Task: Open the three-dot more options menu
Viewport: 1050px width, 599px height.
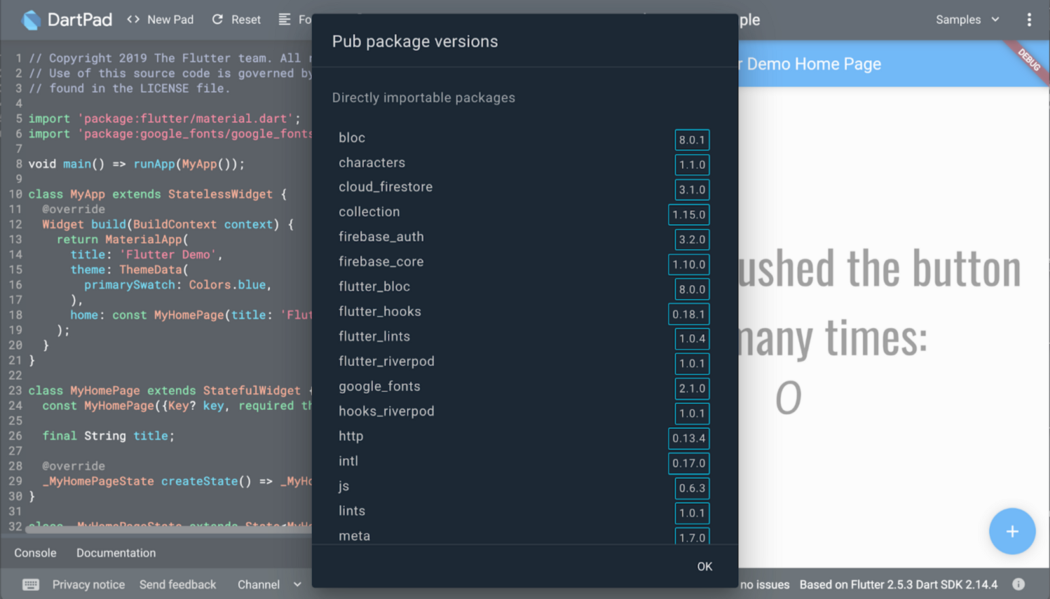Action: coord(1029,19)
